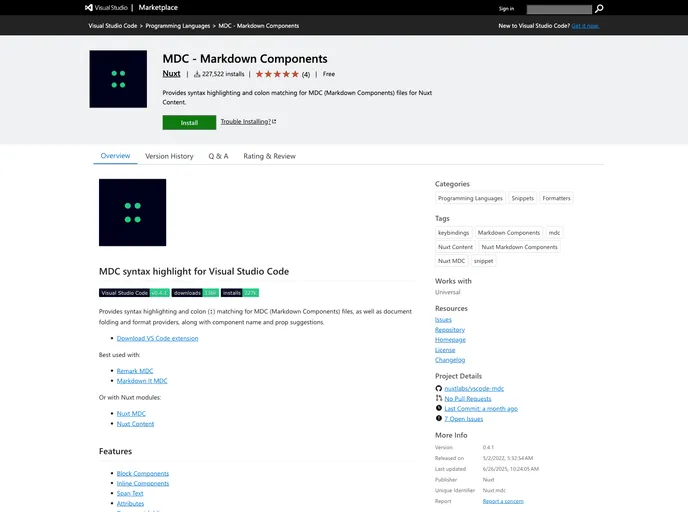Click the MDC extension logo in header
This screenshot has width=688, height=512.
(x=118, y=79)
